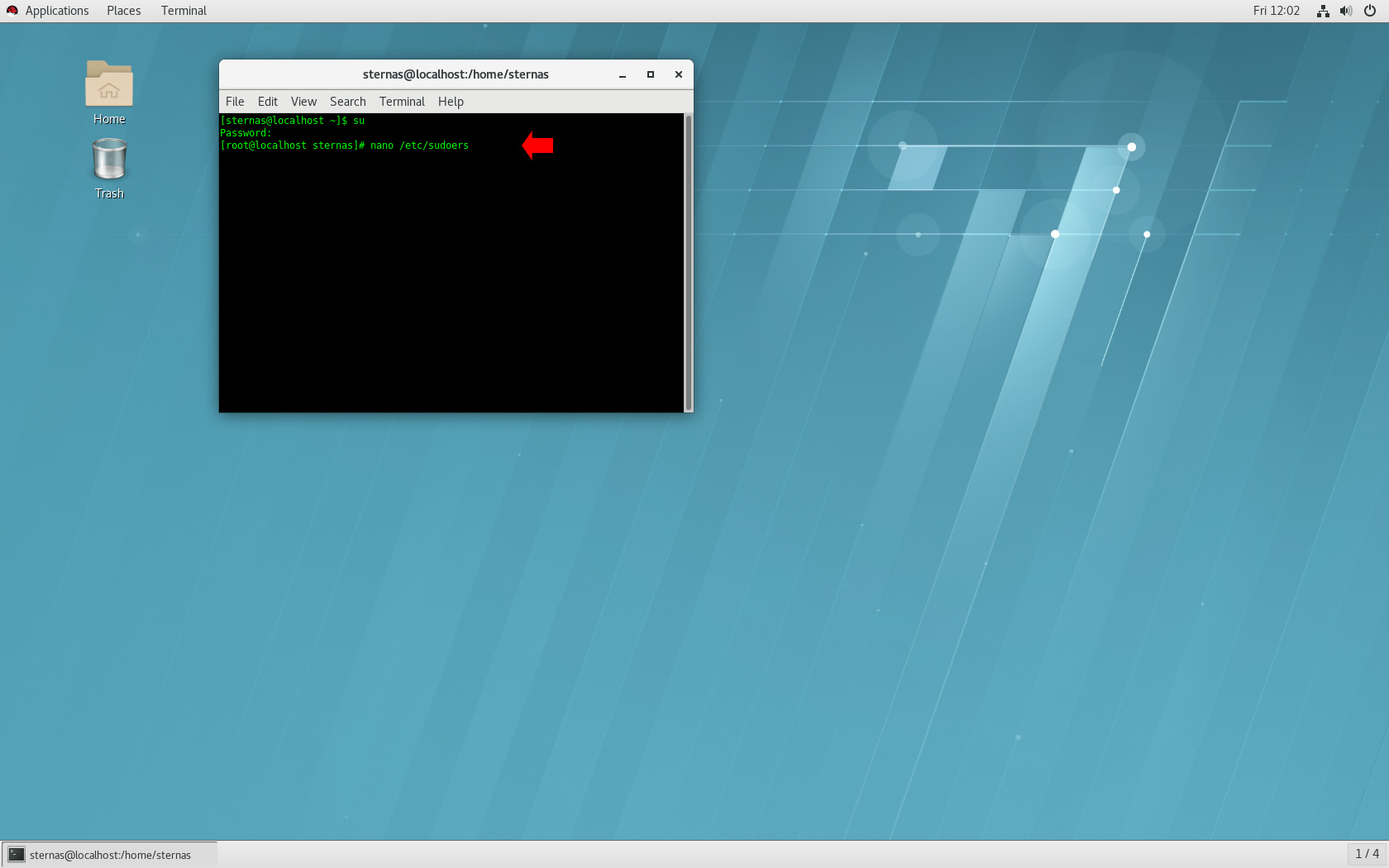Open the power menu icon
Viewport: 1389px width, 868px height.
(1370, 11)
